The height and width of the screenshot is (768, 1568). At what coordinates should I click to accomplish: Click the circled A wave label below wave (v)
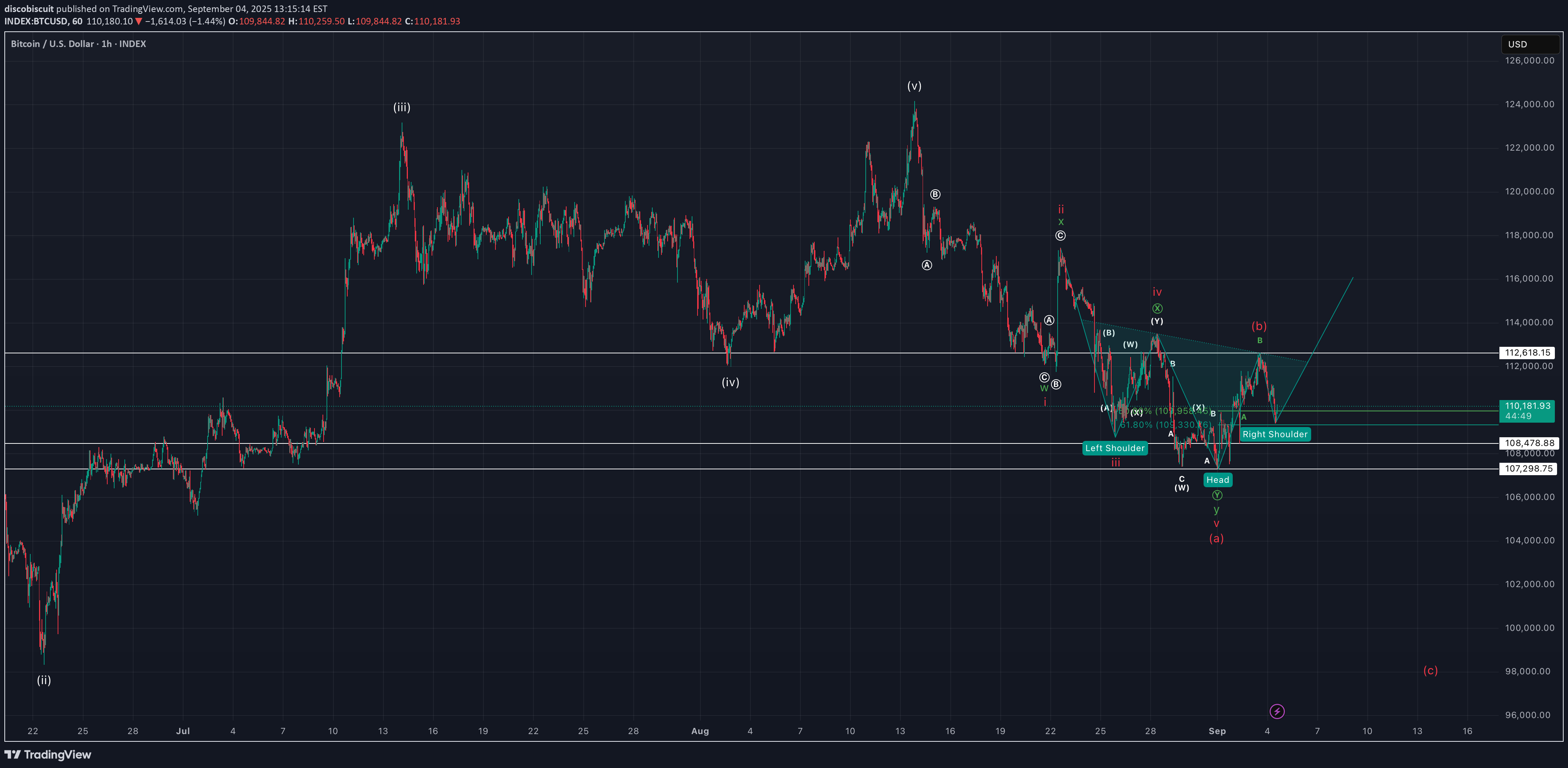[926, 265]
